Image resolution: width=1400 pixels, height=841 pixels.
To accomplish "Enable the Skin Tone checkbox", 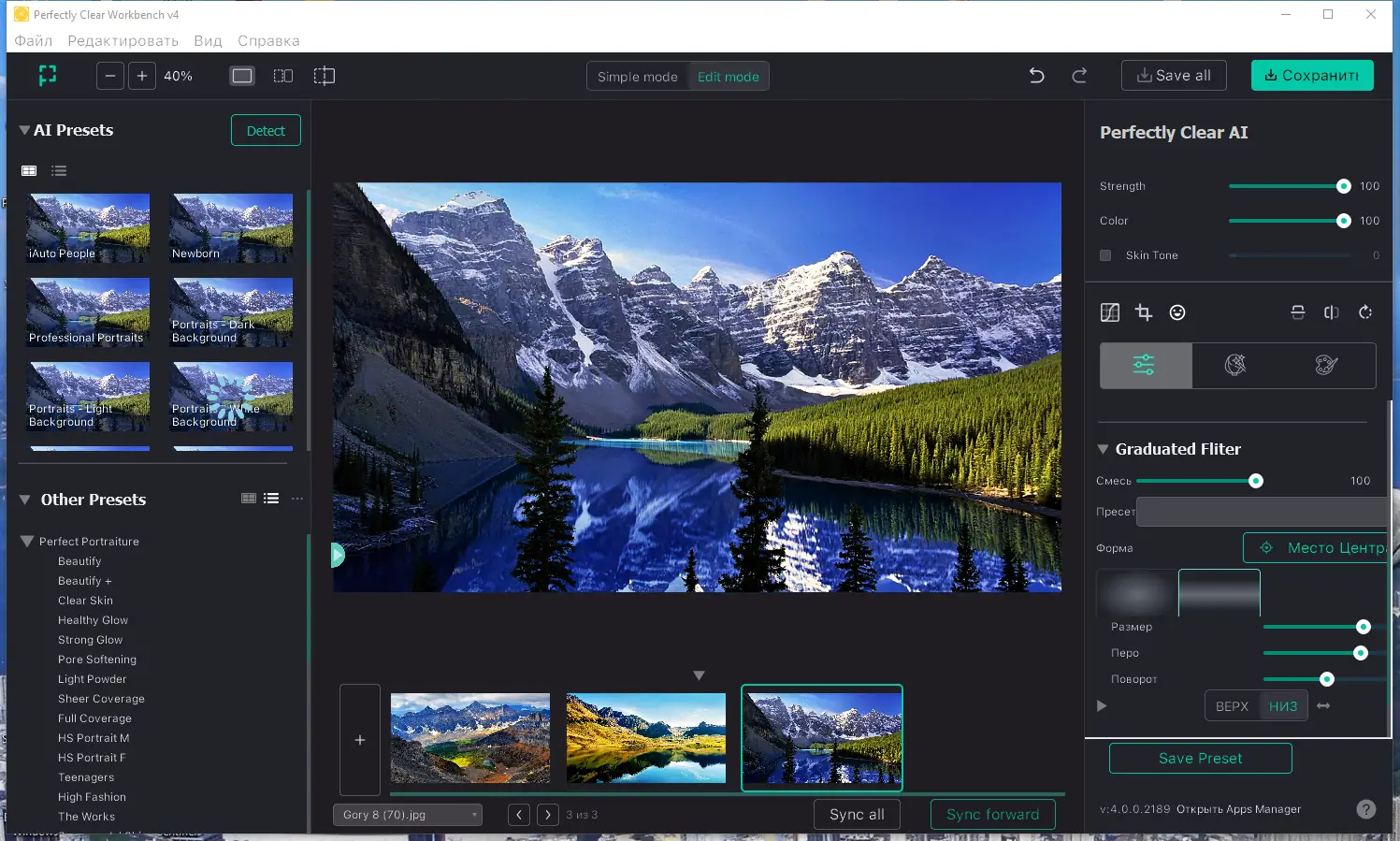I will click(1105, 255).
